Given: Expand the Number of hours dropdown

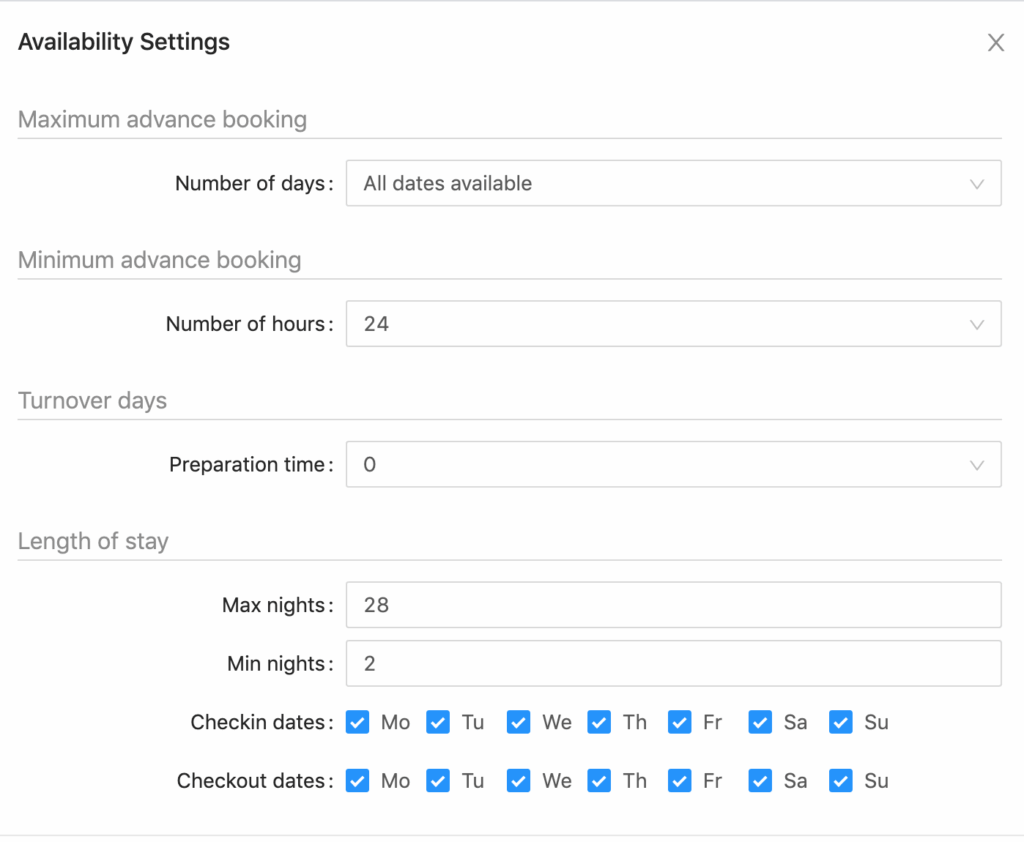Looking at the screenshot, I should (x=673, y=324).
